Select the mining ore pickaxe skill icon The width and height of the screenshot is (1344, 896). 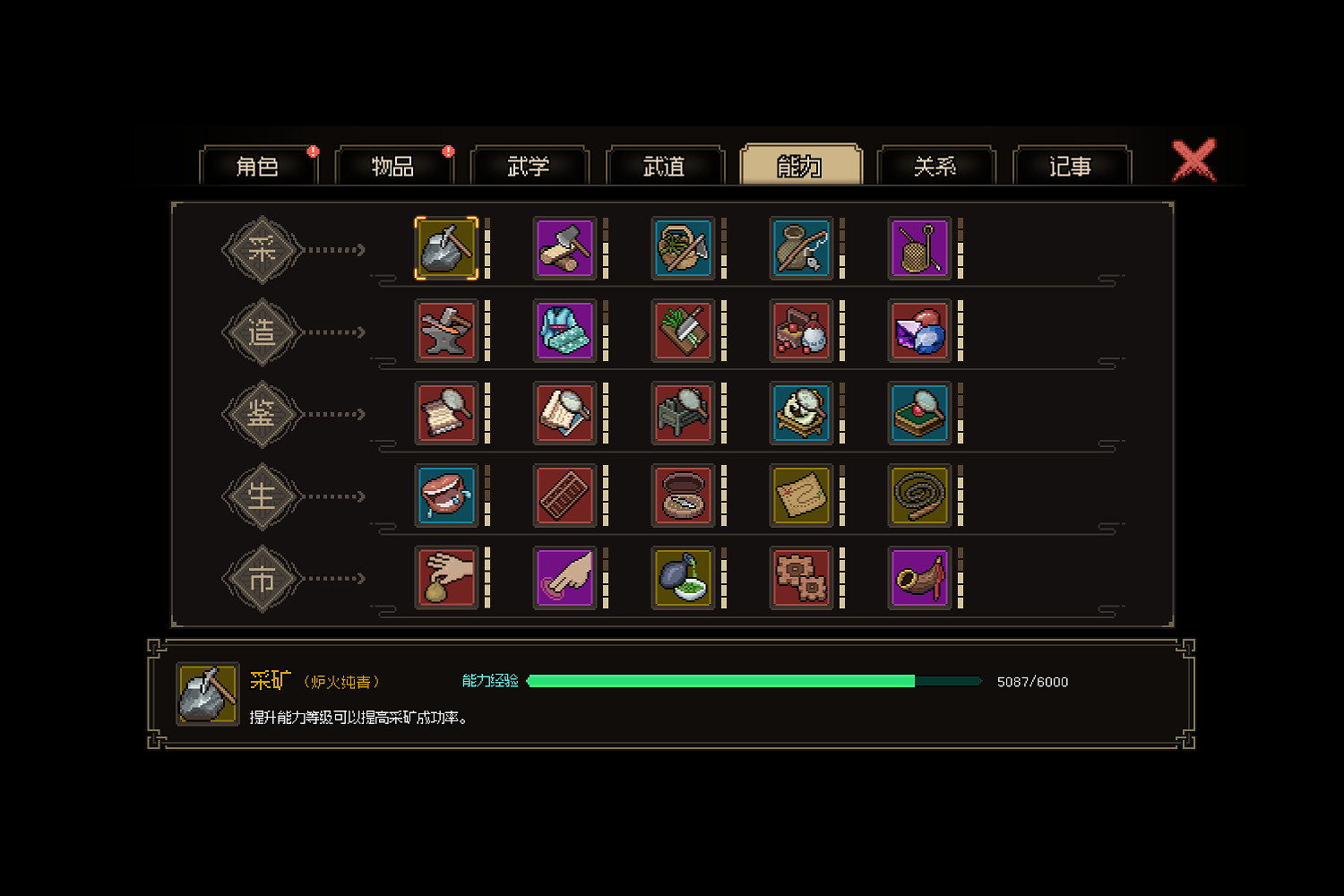446,248
